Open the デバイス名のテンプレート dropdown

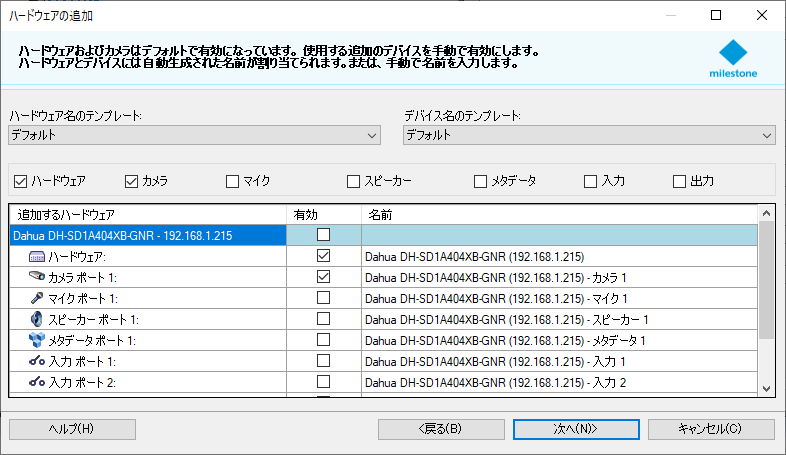[x=589, y=135]
